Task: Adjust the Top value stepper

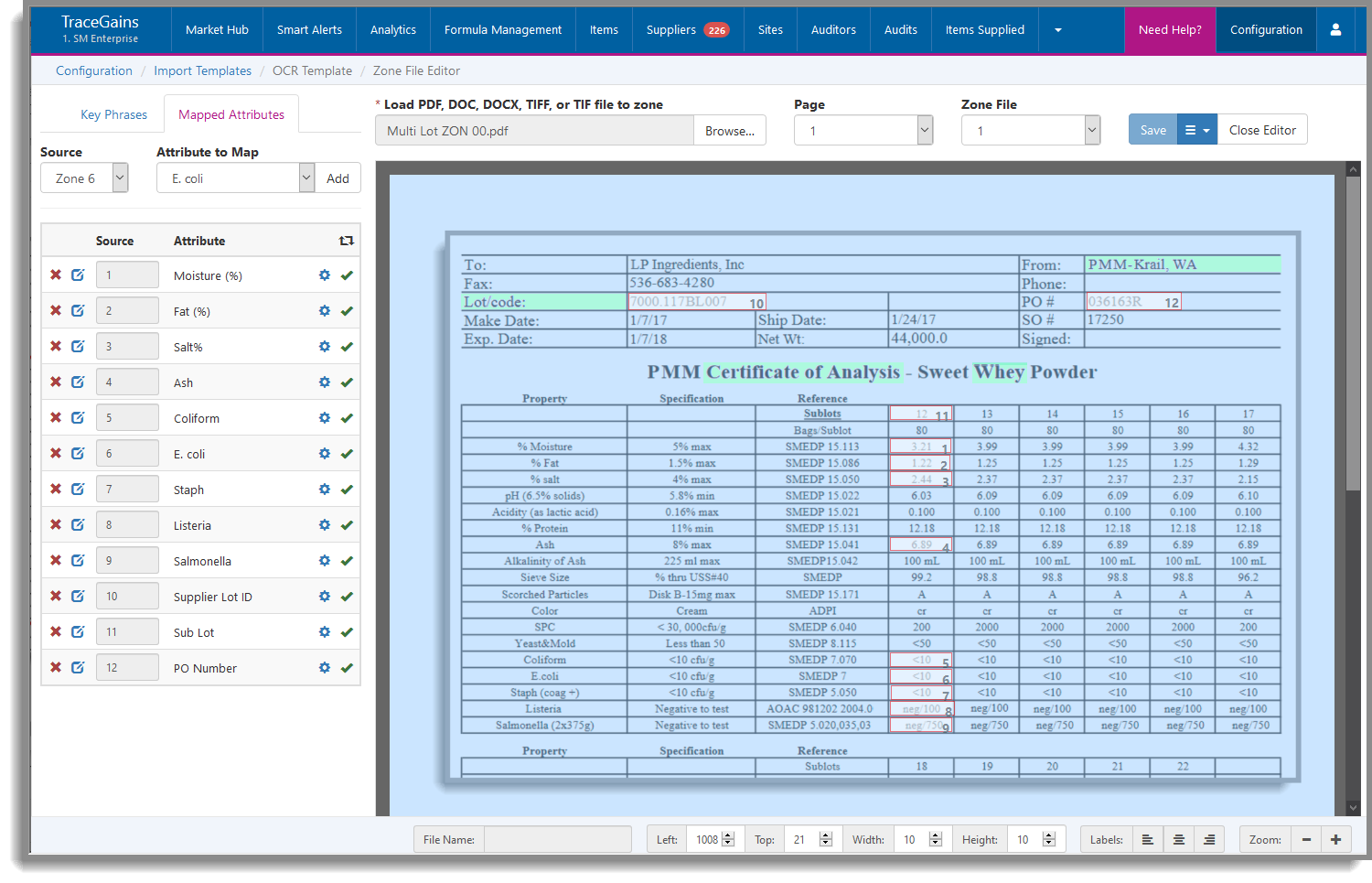Action: tap(825, 839)
